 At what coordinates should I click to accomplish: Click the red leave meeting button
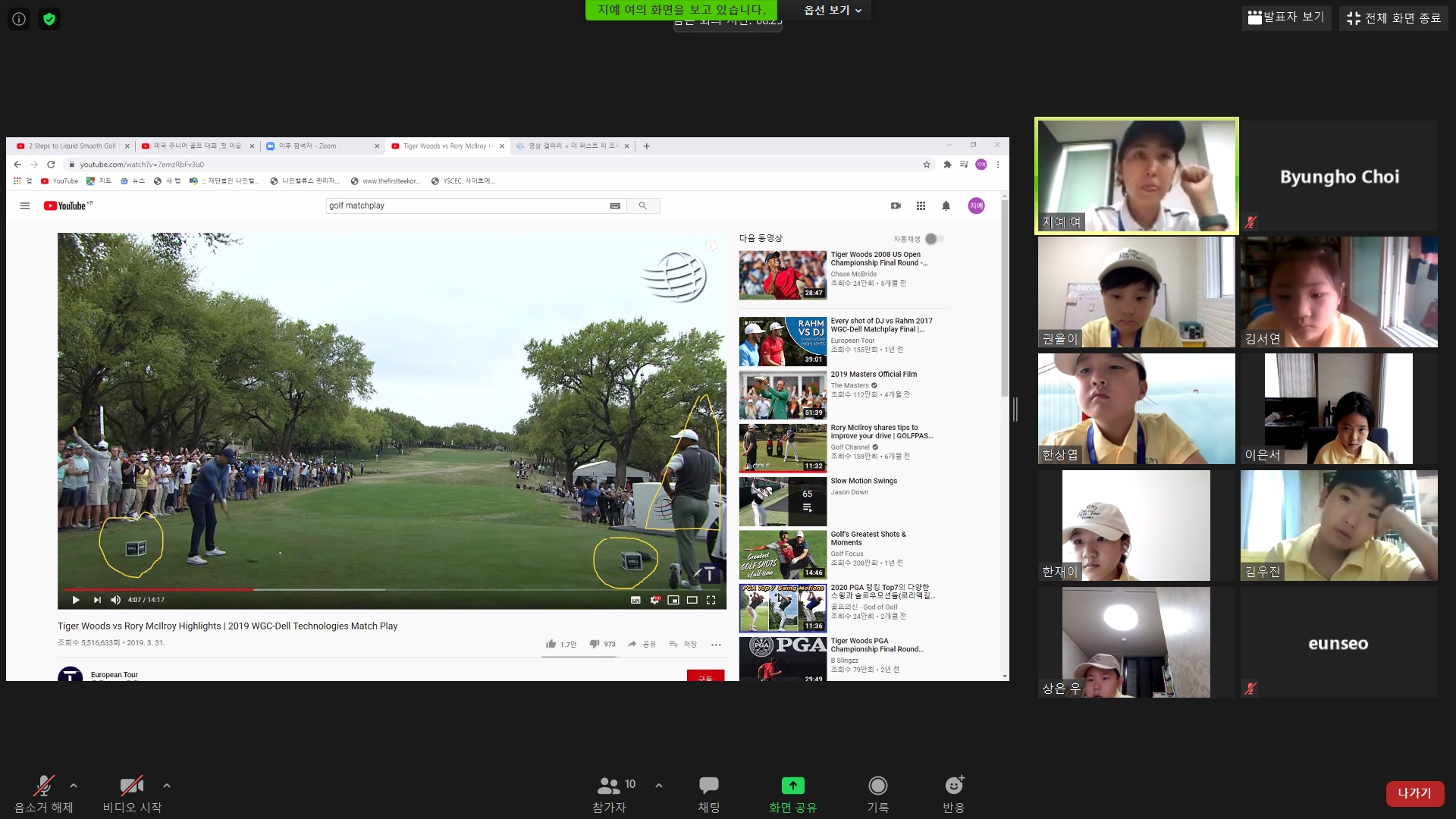coord(1414,793)
